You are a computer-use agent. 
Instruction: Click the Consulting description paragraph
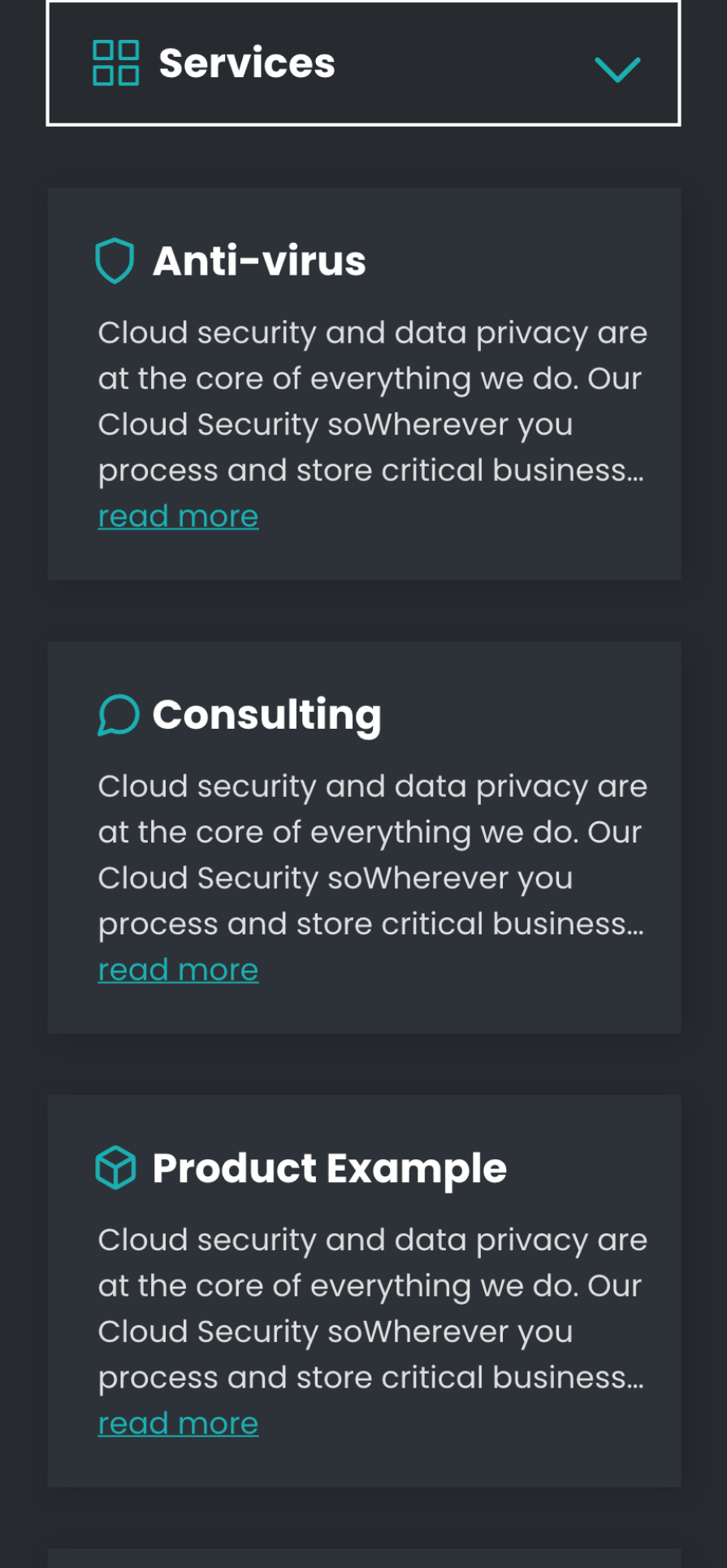click(372, 855)
